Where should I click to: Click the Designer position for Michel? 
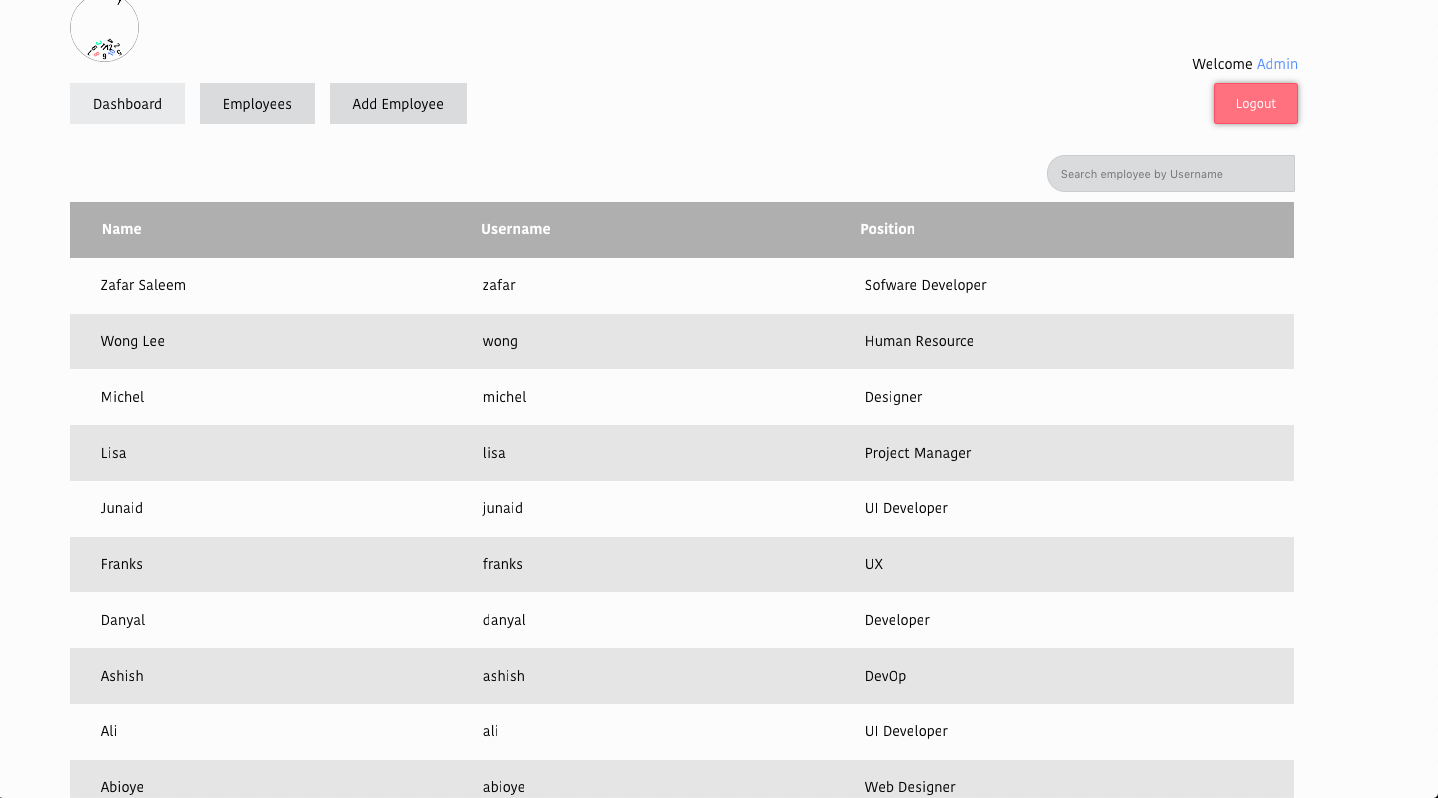coord(893,397)
